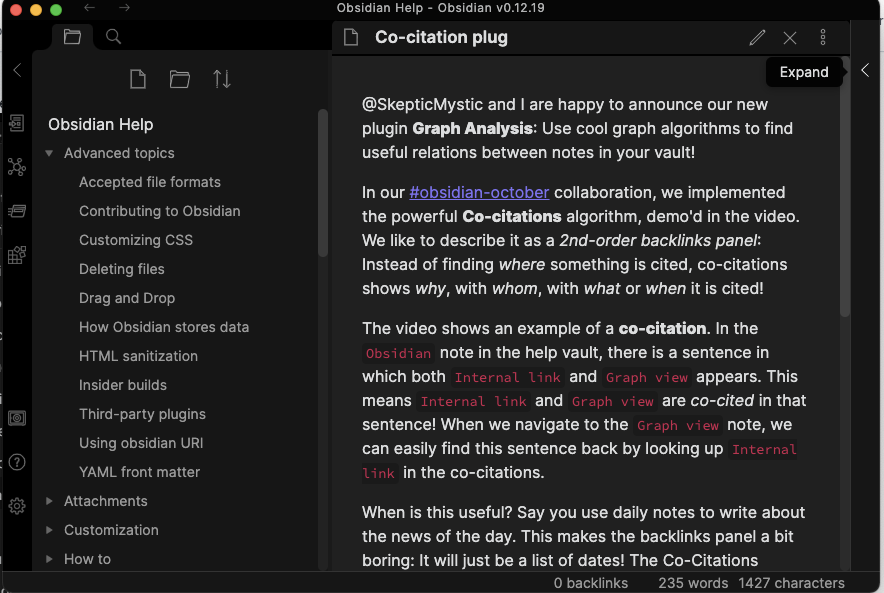Open the help question mark icon
884x593 pixels.
point(16,462)
